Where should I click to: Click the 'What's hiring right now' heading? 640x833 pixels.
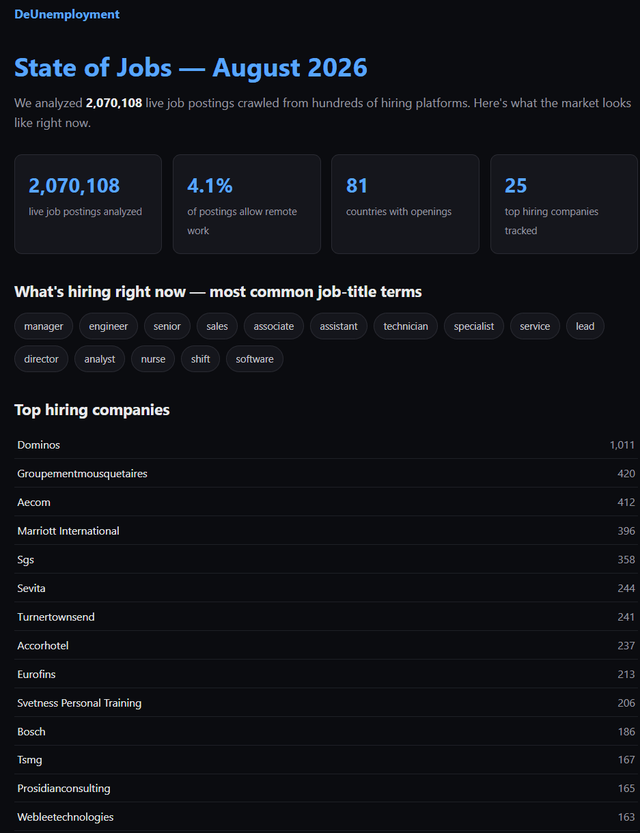tap(218, 292)
